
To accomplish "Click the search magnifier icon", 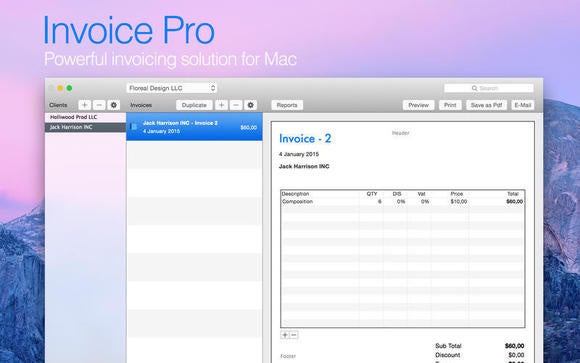I will [475, 88].
